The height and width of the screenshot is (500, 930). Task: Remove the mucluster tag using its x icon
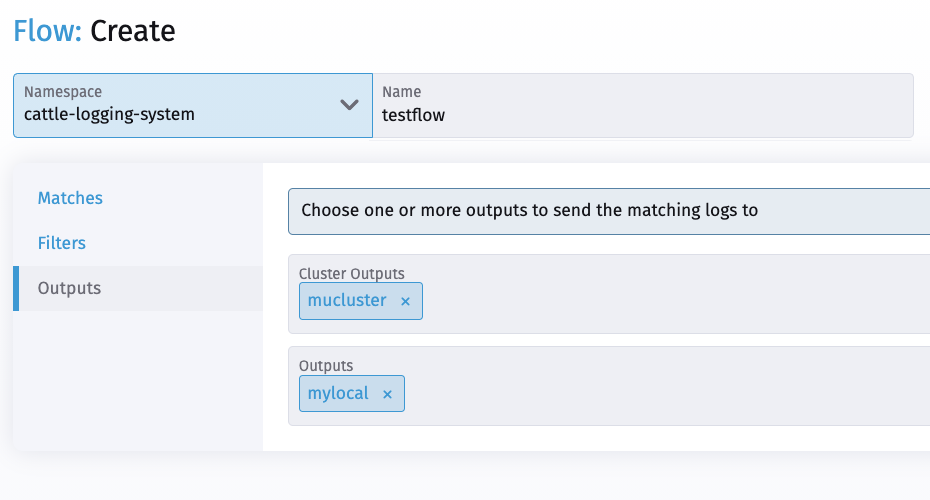tap(405, 301)
